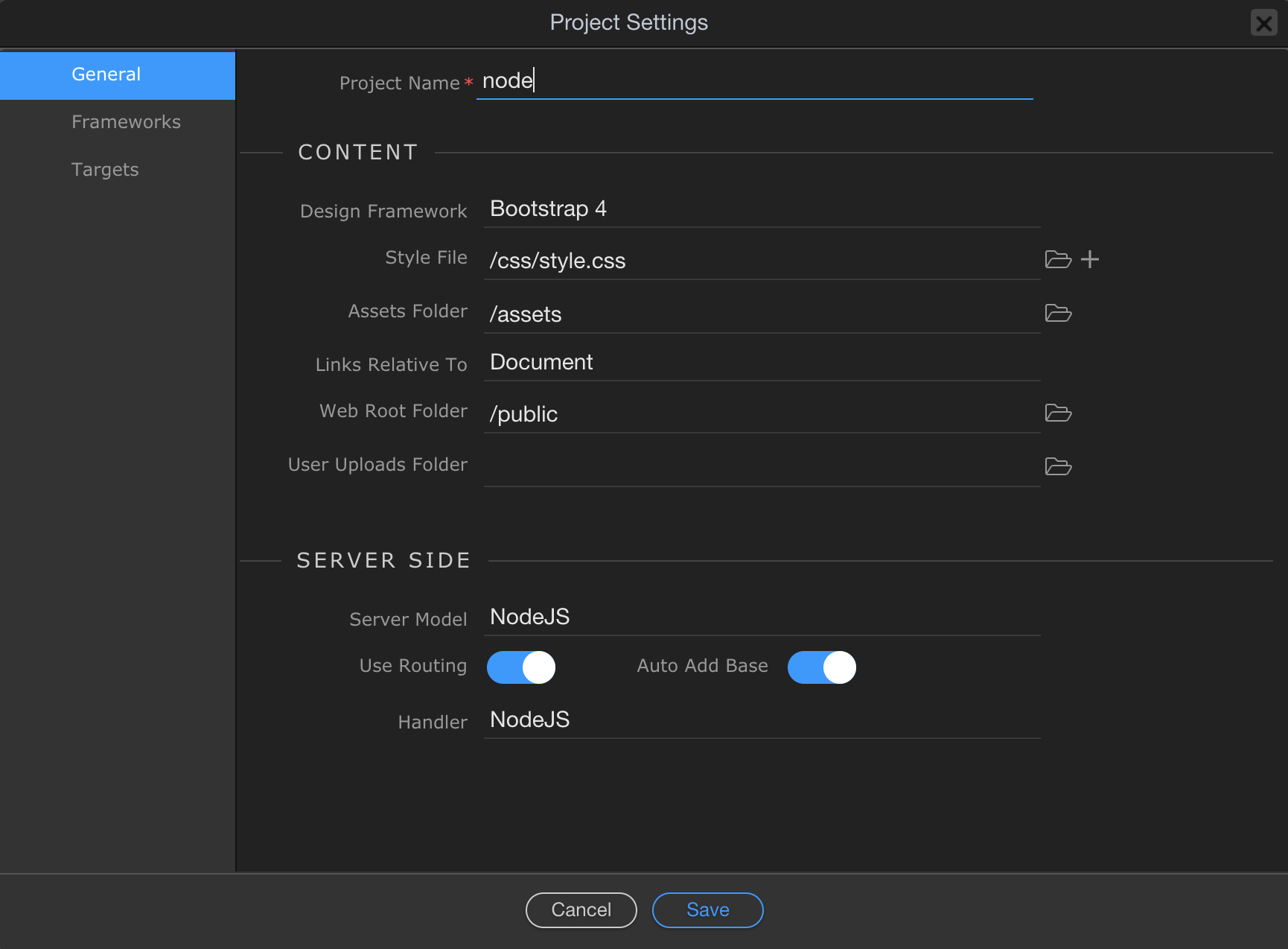Disable the Auto Add Base switch
The image size is (1288, 949).
(x=822, y=667)
